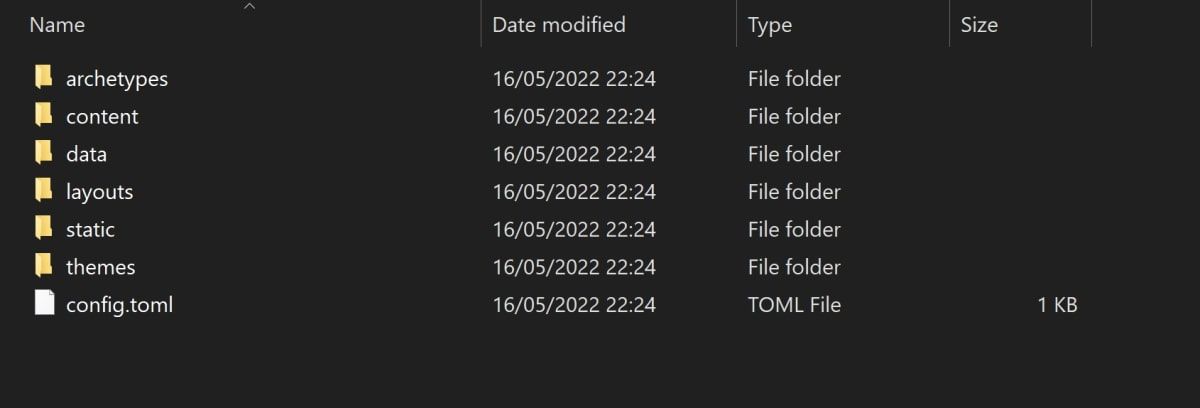1200x408 pixels.
Task: Sort by the Date modified column
Action: (559, 25)
